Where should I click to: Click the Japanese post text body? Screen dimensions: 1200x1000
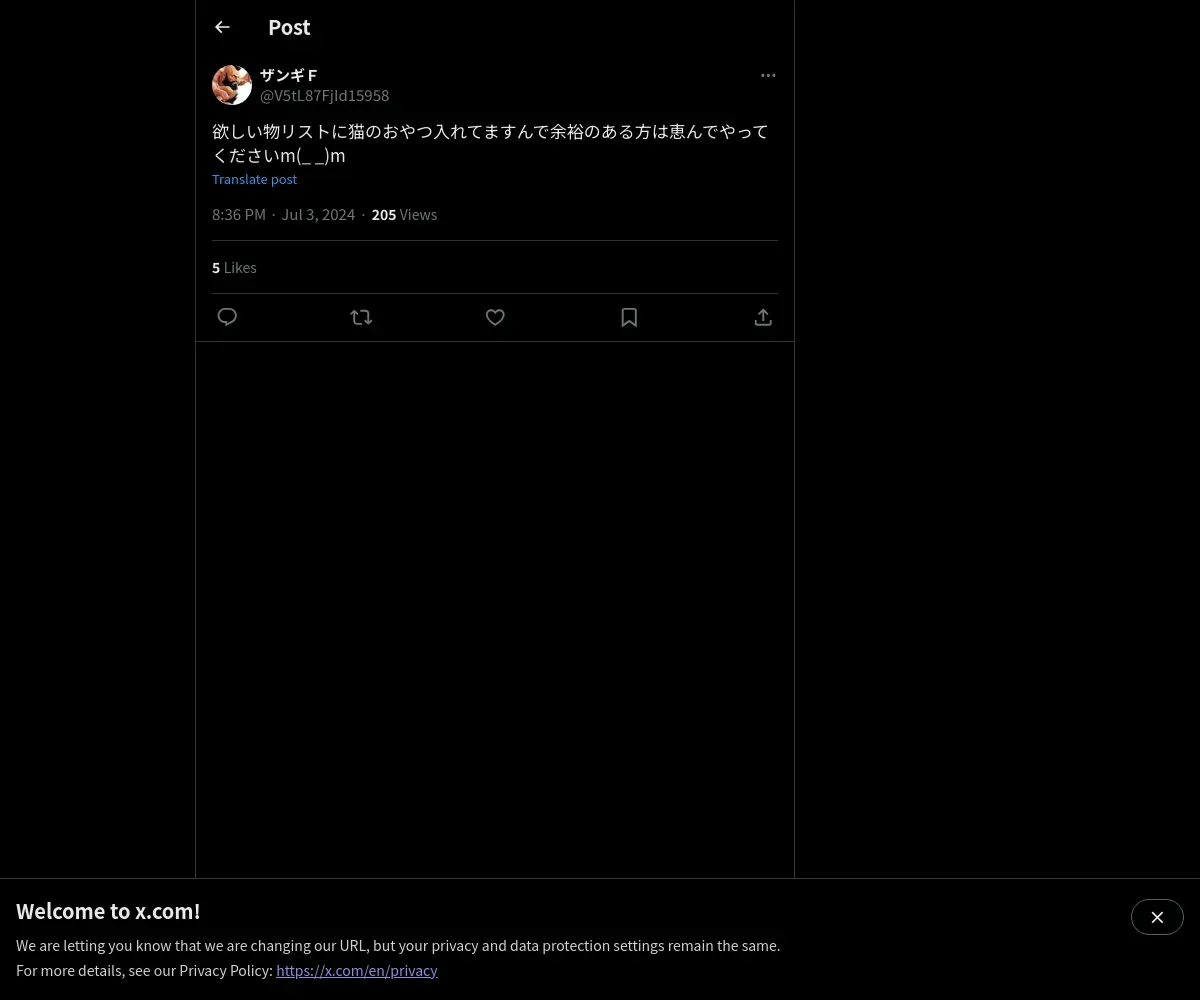[x=490, y=143]
